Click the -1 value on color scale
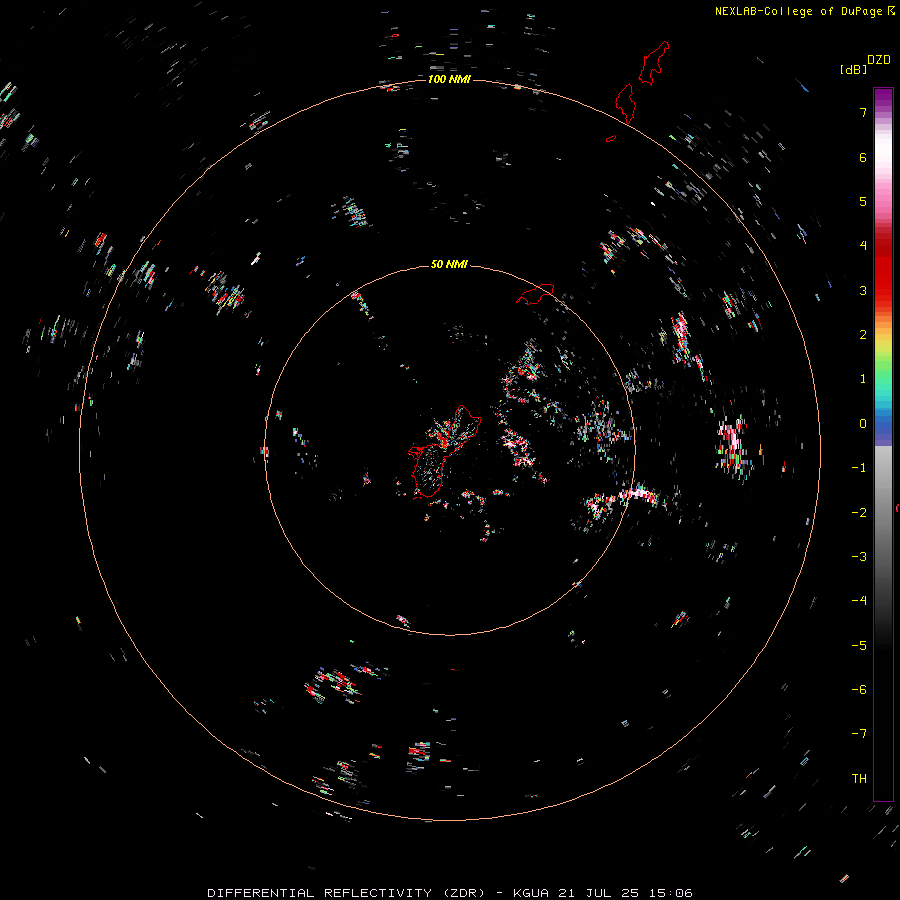900x900 pixels. [x=859, y=467]
